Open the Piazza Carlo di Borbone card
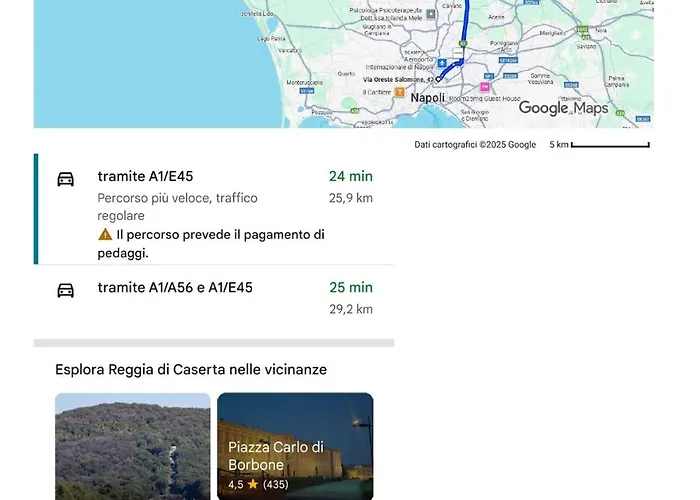The width and height of the screenshot is (700, 500). 295,446
